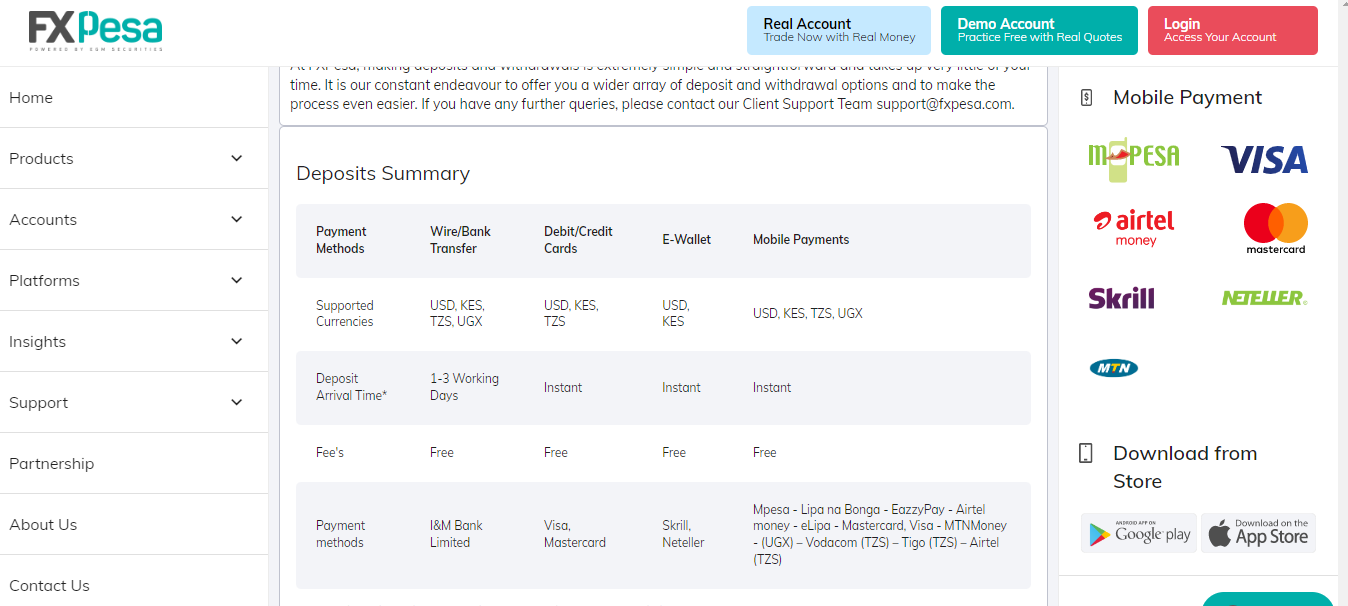This screenshot has width=1348, height=606.
Task: Open a Real Account
Action: [x=839, y=30]
